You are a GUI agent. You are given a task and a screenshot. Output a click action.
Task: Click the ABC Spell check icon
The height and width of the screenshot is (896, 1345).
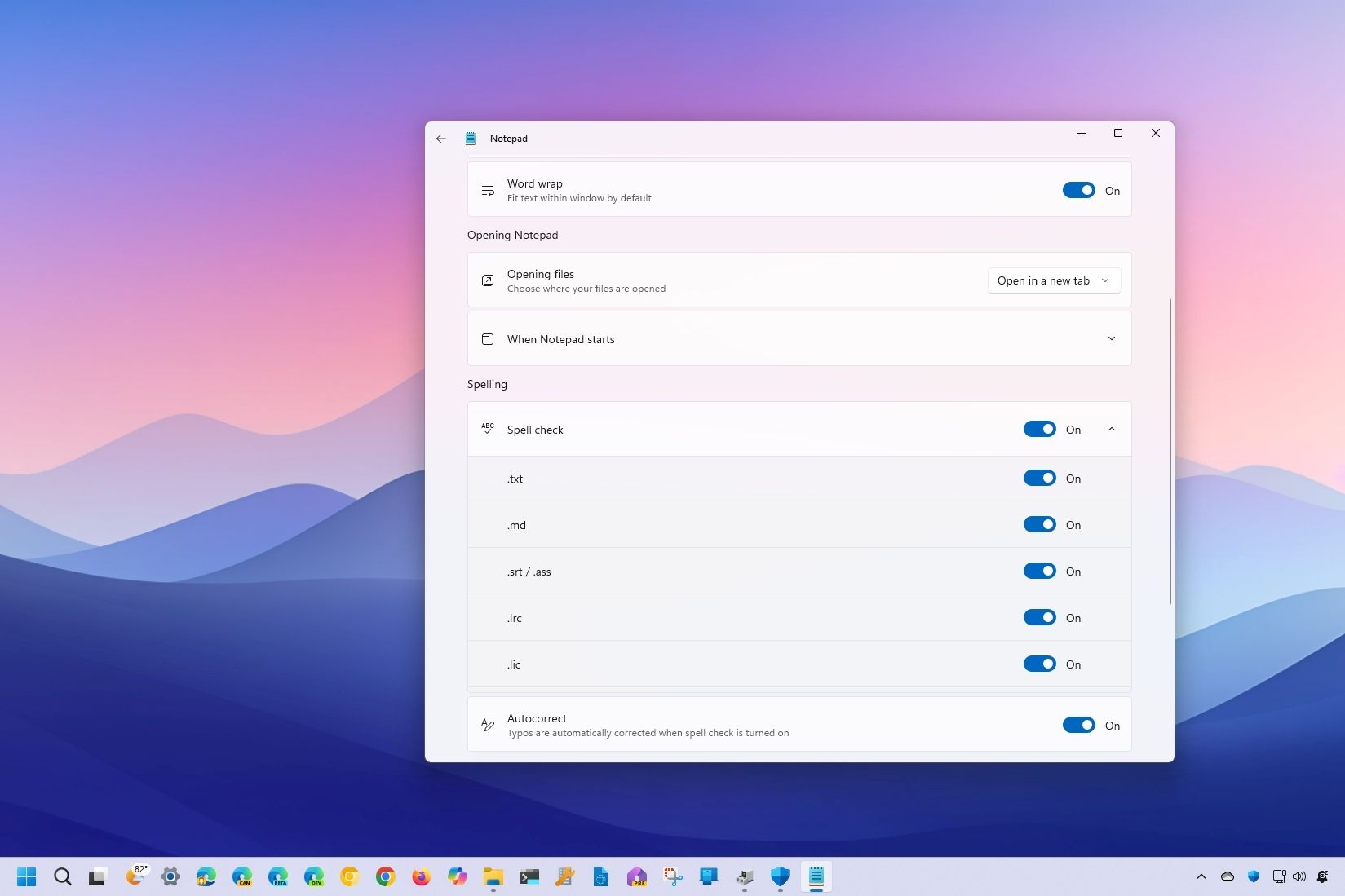[487, 428]
